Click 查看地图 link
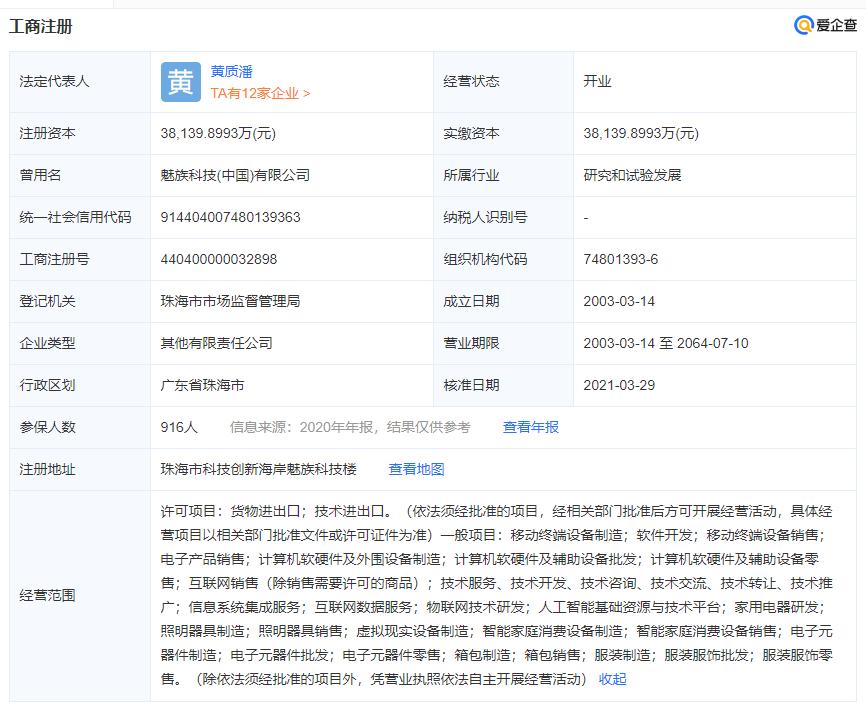Screen dimensions: 866x707 point(416,469)
